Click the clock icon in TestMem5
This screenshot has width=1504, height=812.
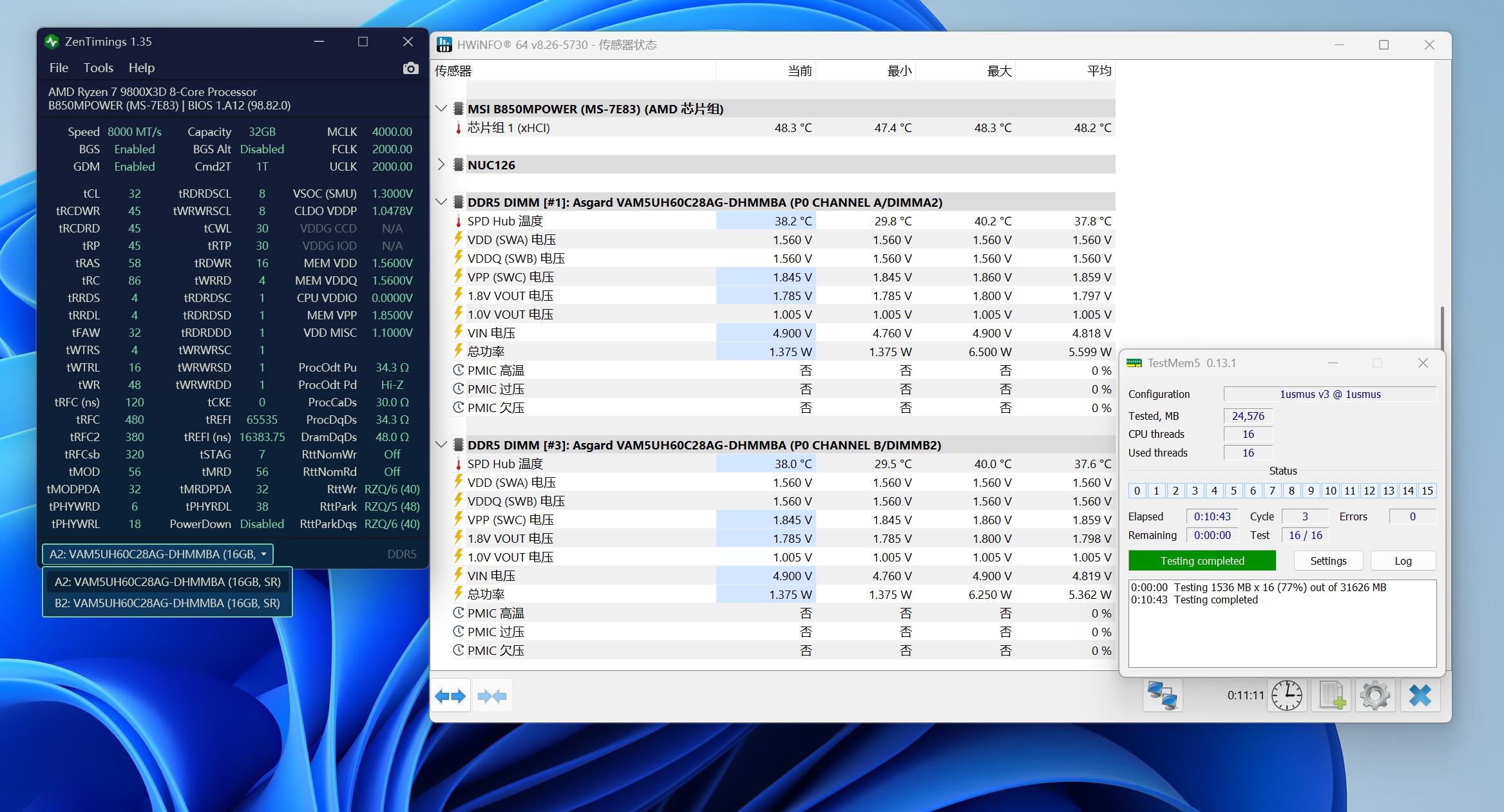point(1286,695)
